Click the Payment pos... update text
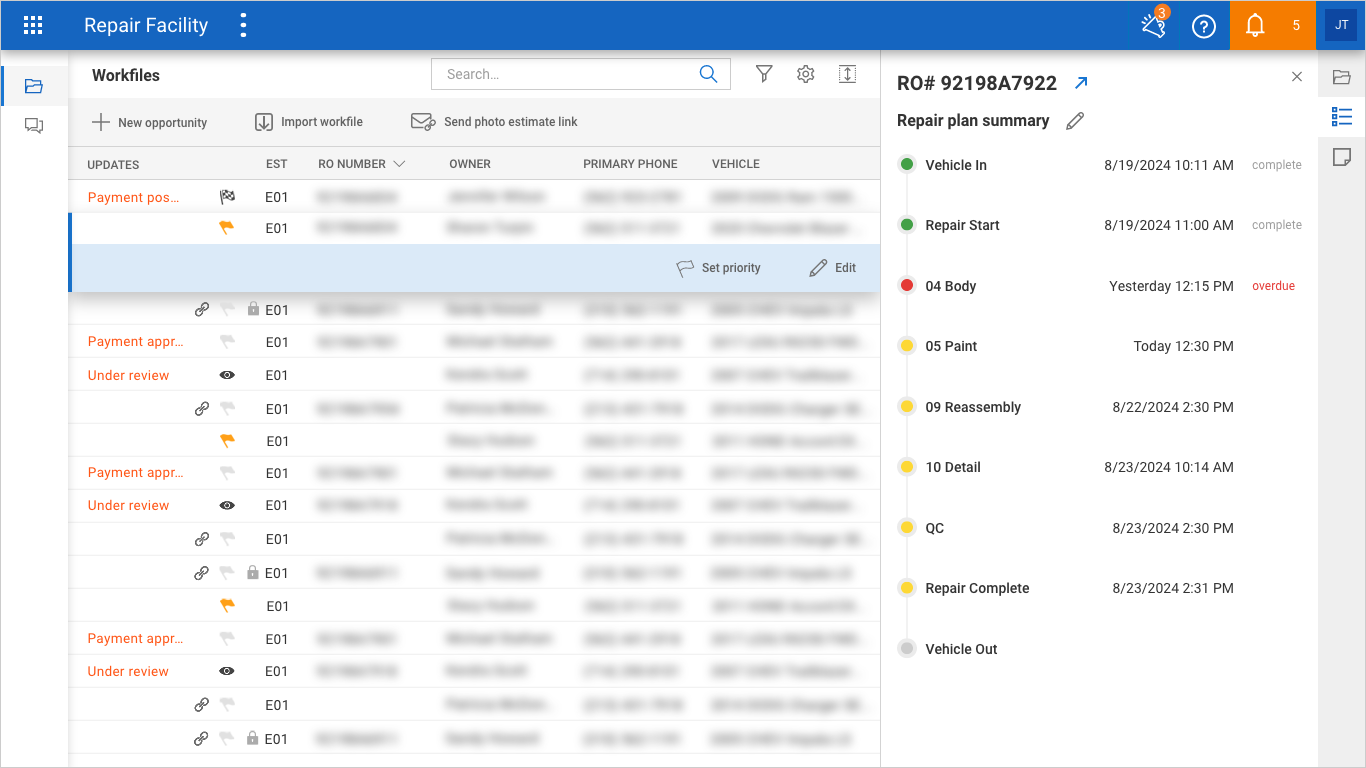 point(134,197)
